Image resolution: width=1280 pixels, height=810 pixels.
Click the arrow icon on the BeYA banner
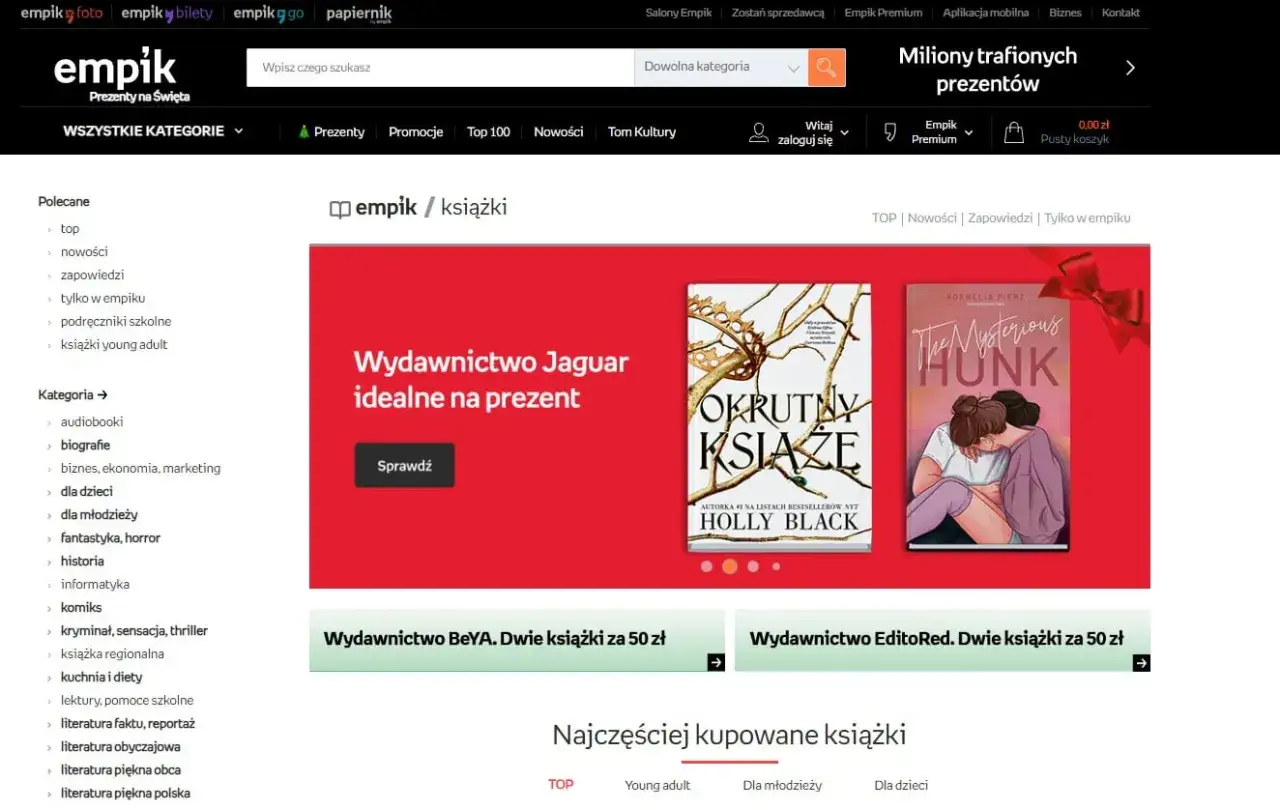point(715,662)
